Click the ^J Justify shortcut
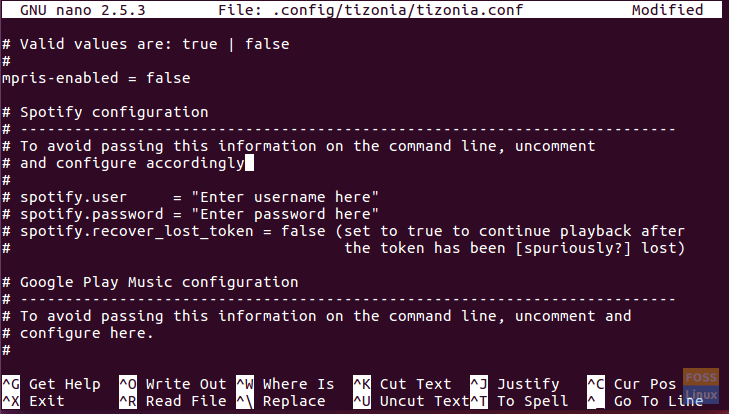The height and width of the screenshot is (414, 729). 515,384
